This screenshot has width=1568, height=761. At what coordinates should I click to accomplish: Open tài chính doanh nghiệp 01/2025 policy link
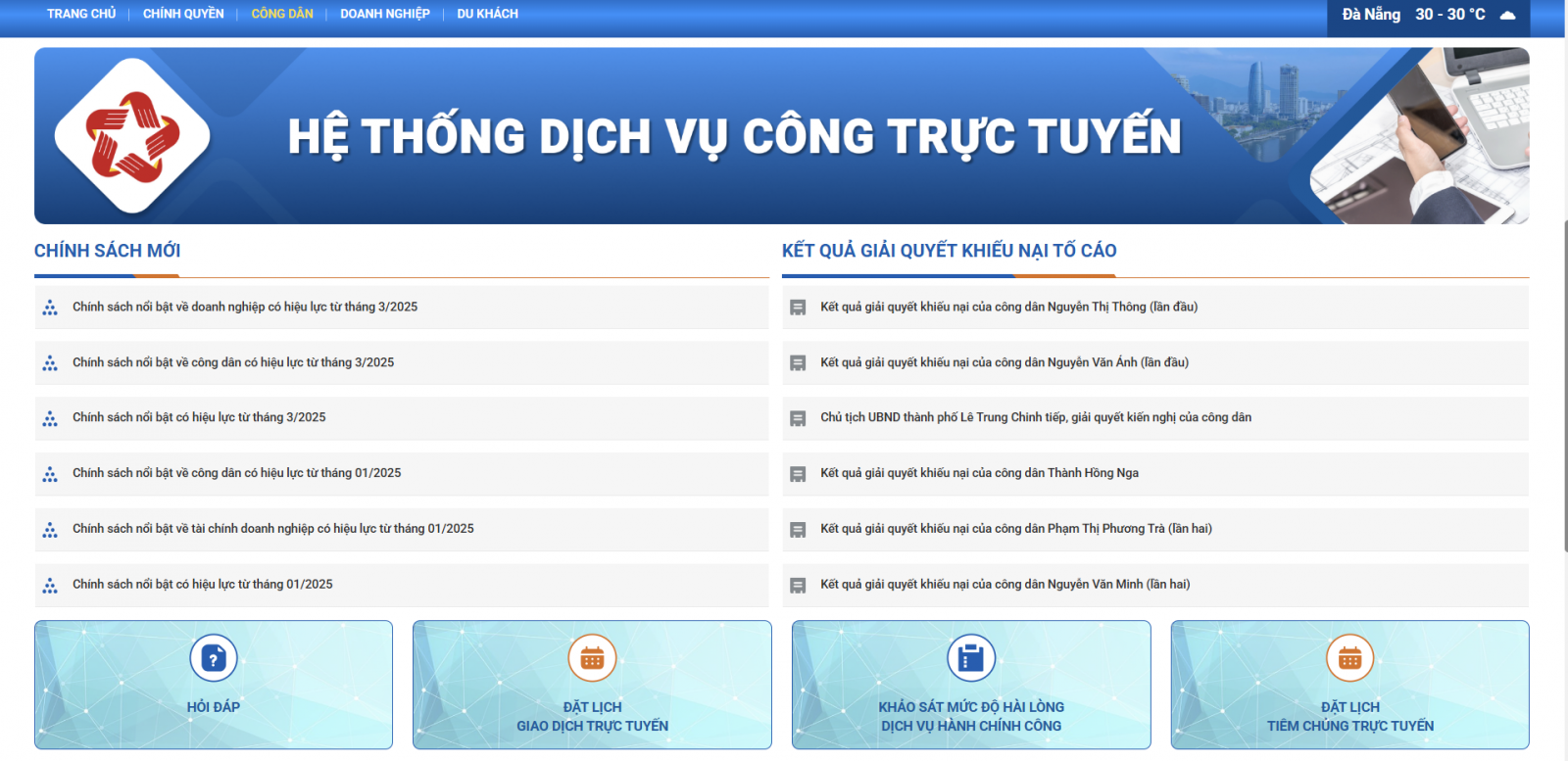point(272,529)
